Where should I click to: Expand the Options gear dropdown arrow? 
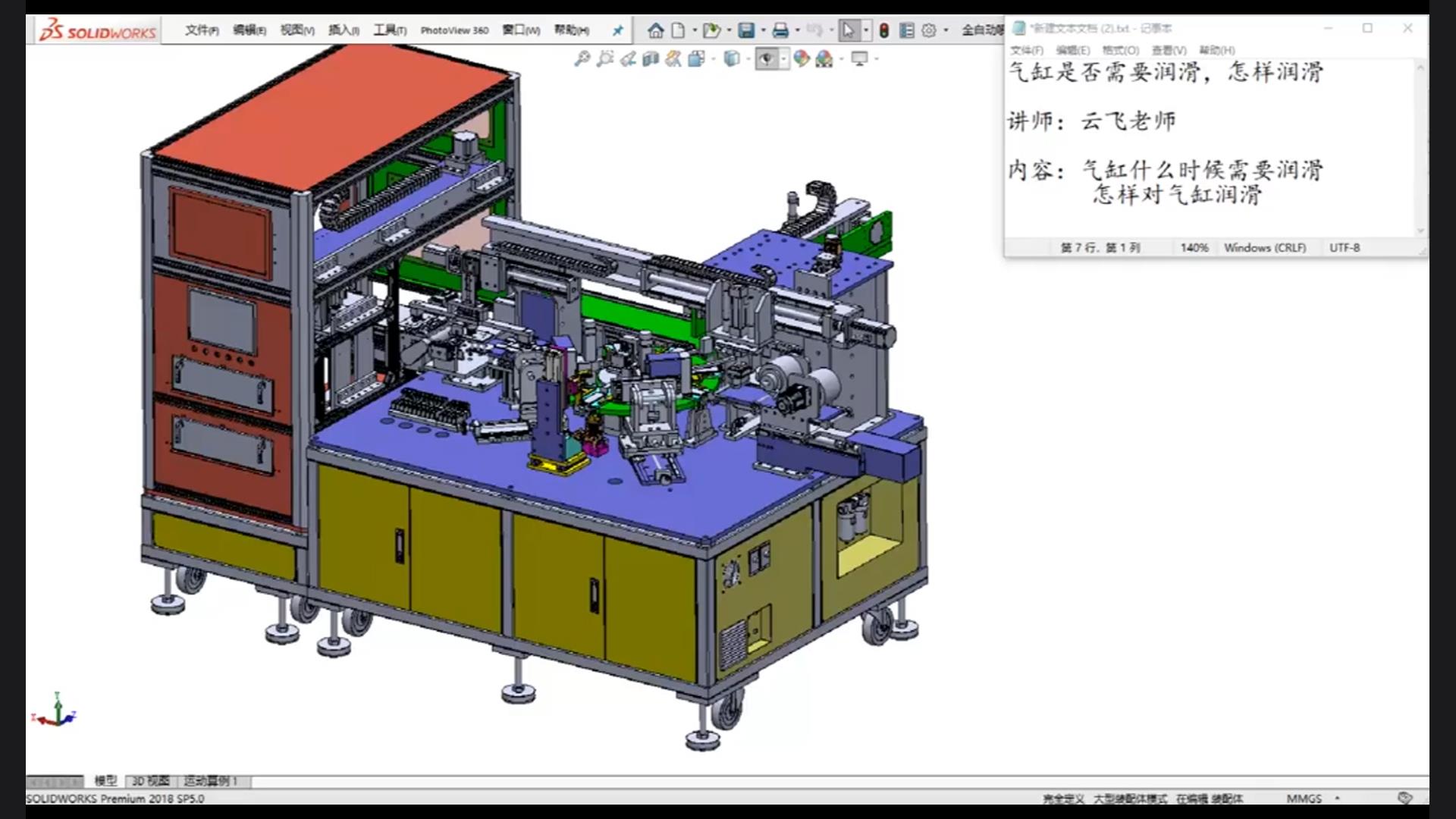coord(946,30)
